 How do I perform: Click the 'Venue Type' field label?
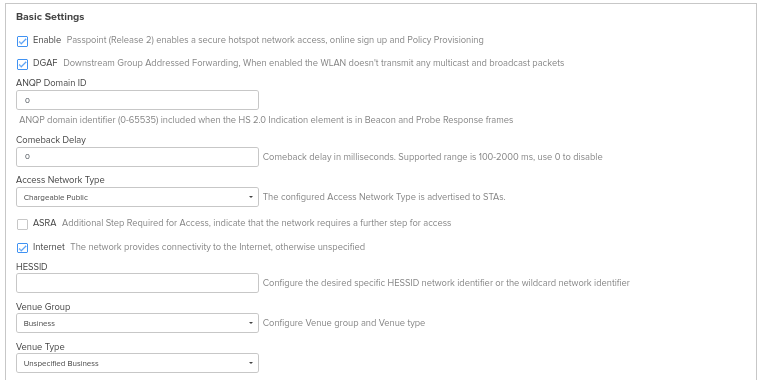click(x=40, y=347)
